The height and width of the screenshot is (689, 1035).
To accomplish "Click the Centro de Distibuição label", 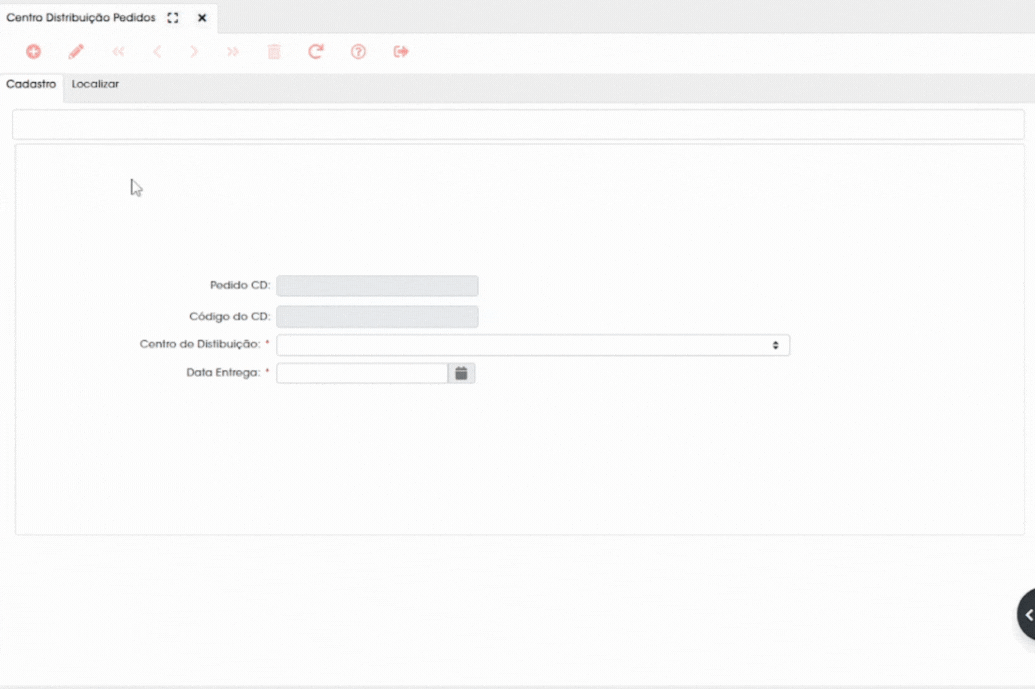I will coord(200,344).
